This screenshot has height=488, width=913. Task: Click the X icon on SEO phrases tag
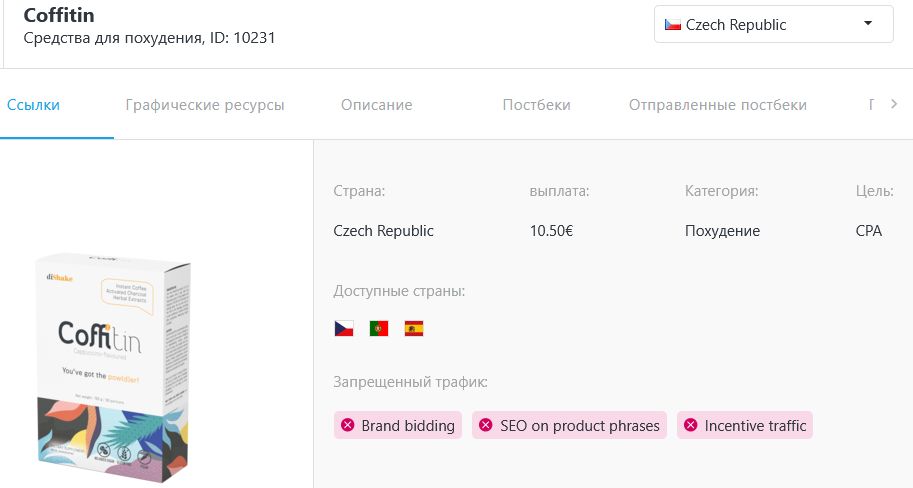(486, 426)
